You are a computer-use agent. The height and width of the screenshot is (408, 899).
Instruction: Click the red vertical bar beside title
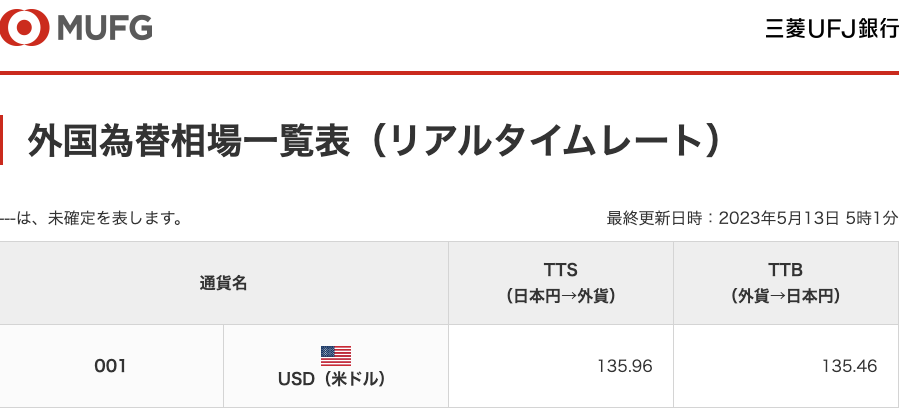tap(1, 140)
